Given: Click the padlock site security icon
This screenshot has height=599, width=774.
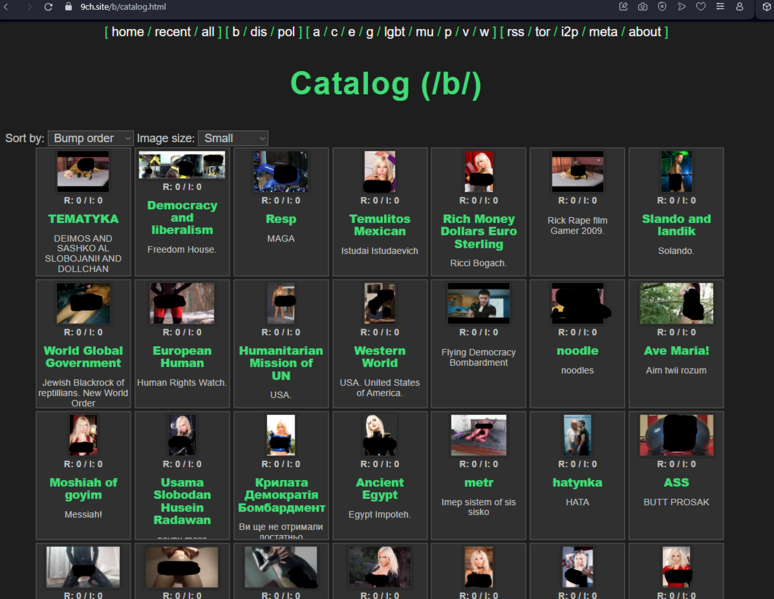Looking at the screenshot, I should click(68, 6).
